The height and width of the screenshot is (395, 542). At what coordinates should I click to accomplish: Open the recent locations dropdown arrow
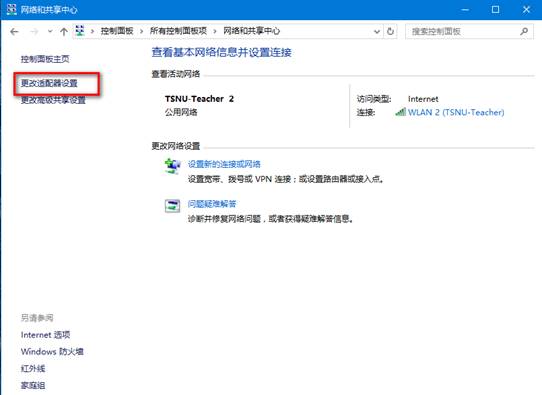tap(50, 31)
